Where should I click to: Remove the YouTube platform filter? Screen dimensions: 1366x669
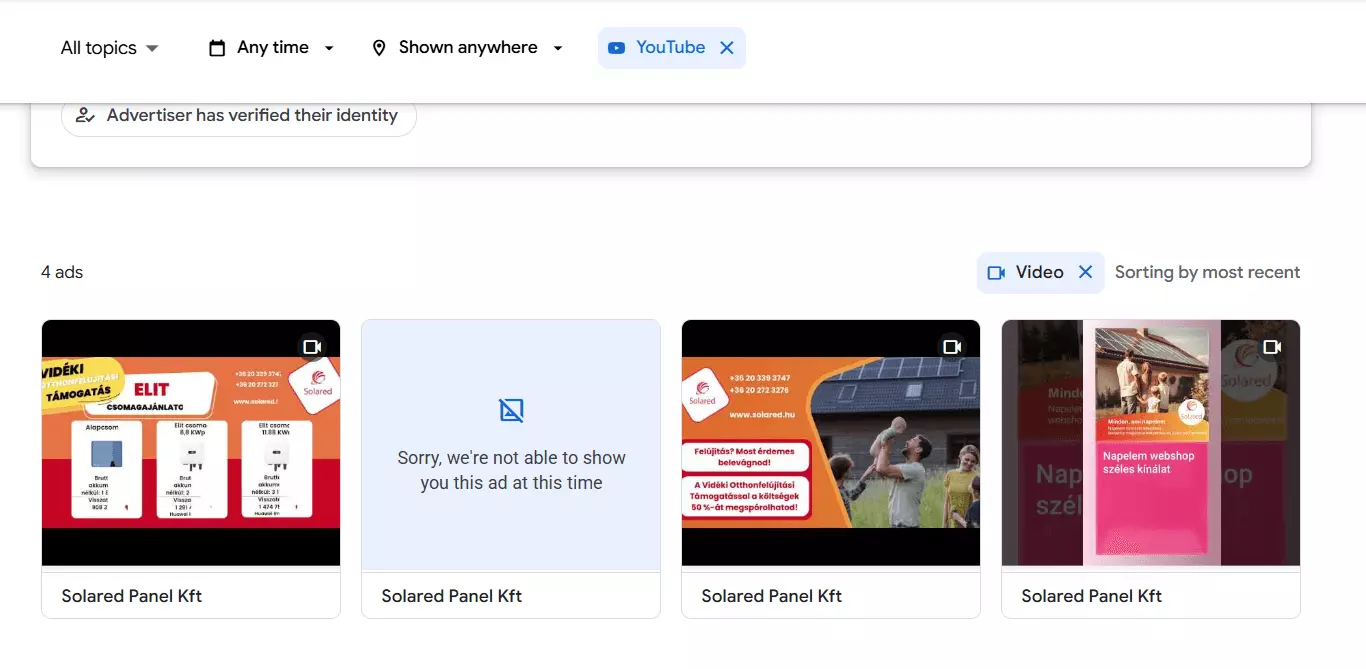pos(727,48)
